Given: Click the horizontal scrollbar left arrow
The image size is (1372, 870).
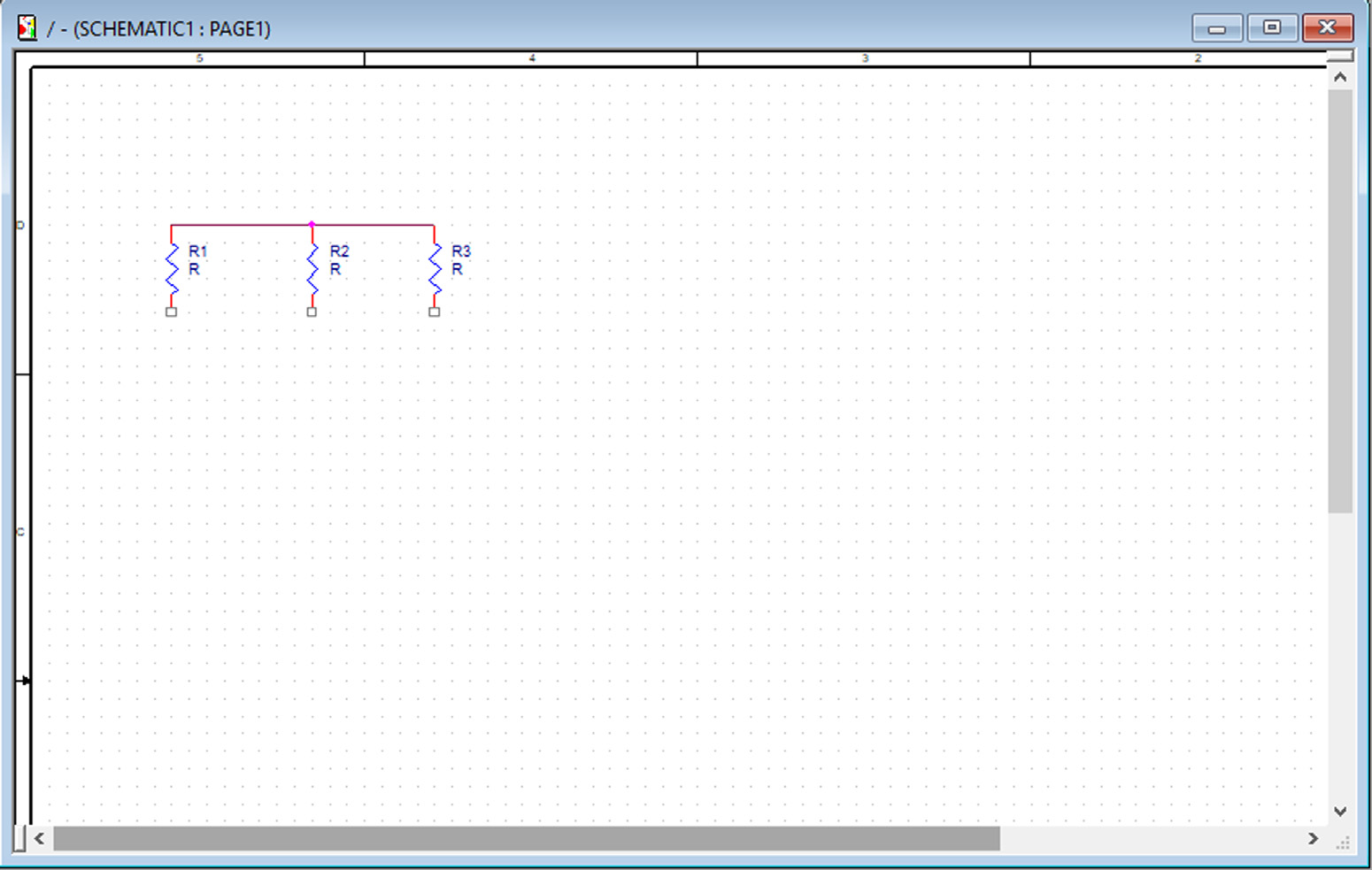Looking at the screenshot, I should (x=39, y=838).
